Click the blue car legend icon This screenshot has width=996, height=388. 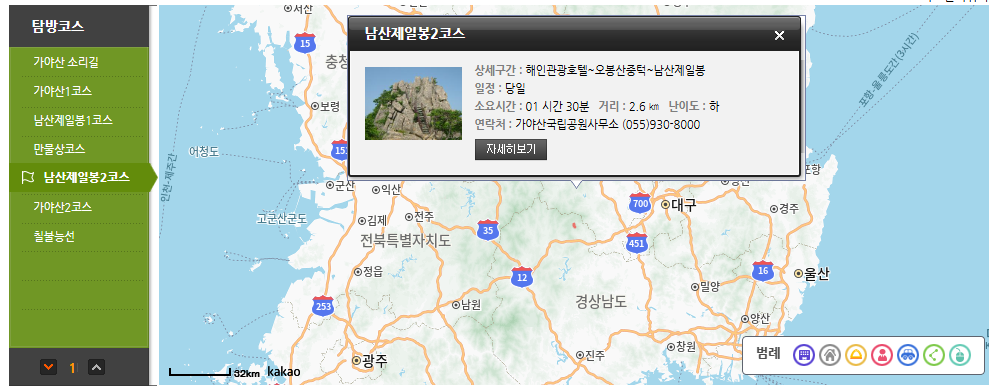(x=908, y=355)
